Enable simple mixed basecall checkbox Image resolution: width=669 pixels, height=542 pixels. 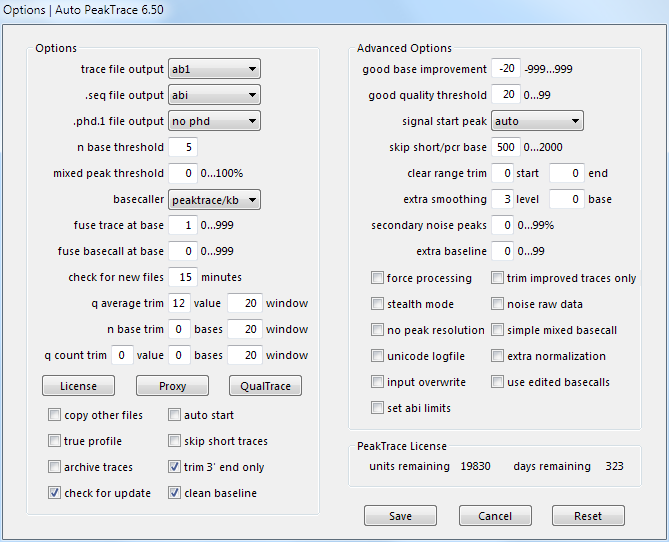pyautogui.click(x=497, y=330)
